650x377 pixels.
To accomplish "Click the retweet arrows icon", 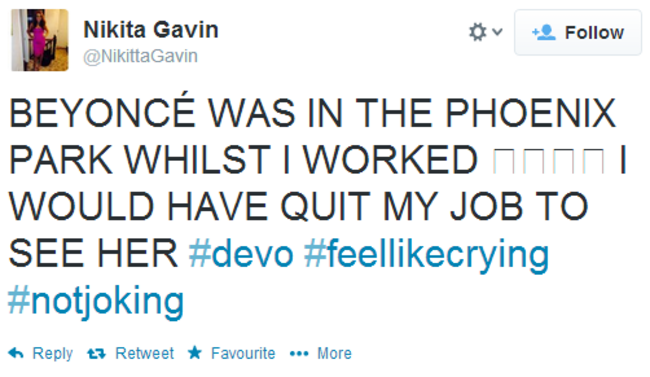I will tap(97, 354).
